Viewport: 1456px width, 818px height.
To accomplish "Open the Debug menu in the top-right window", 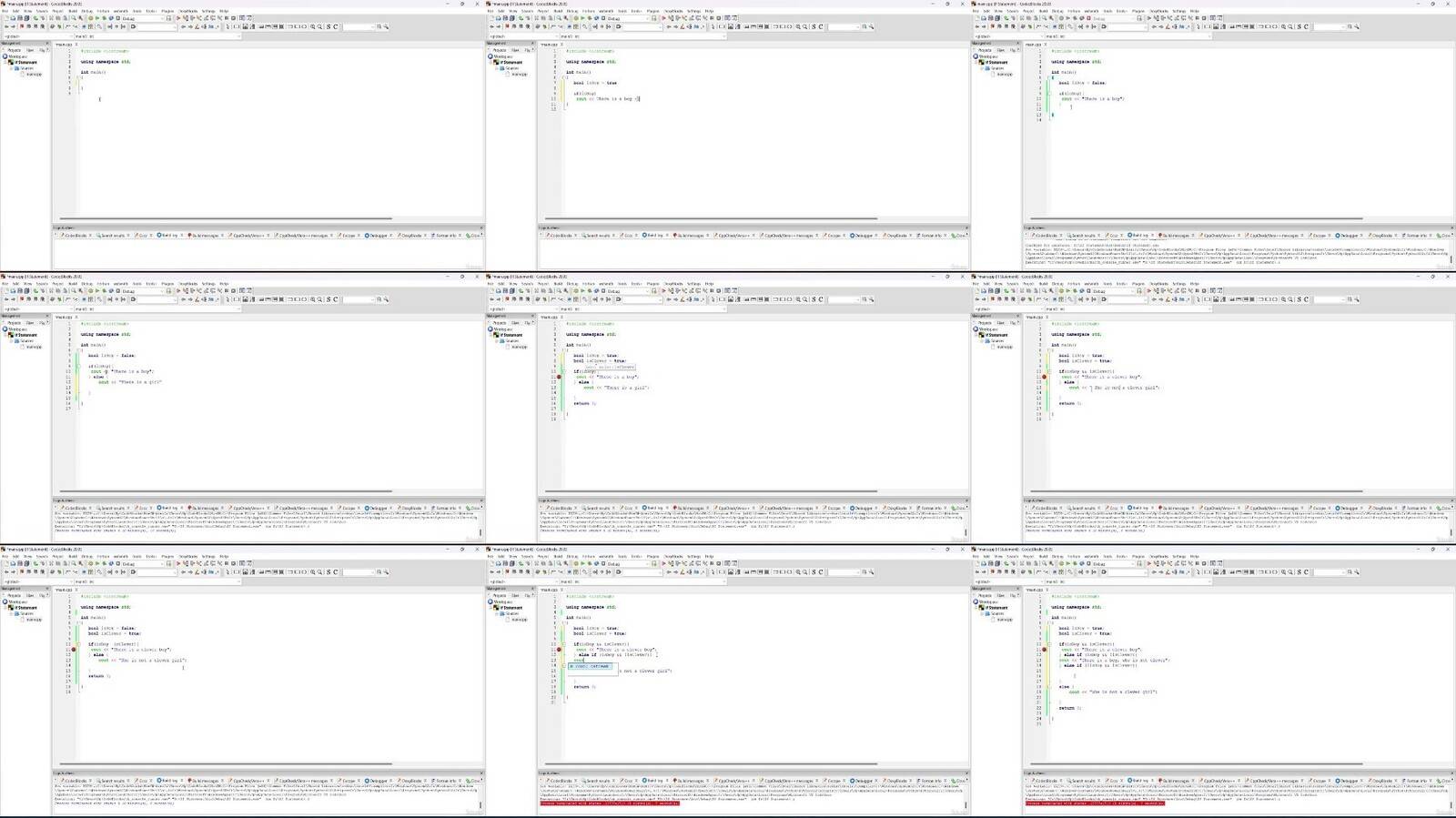I will [1057, 11].
